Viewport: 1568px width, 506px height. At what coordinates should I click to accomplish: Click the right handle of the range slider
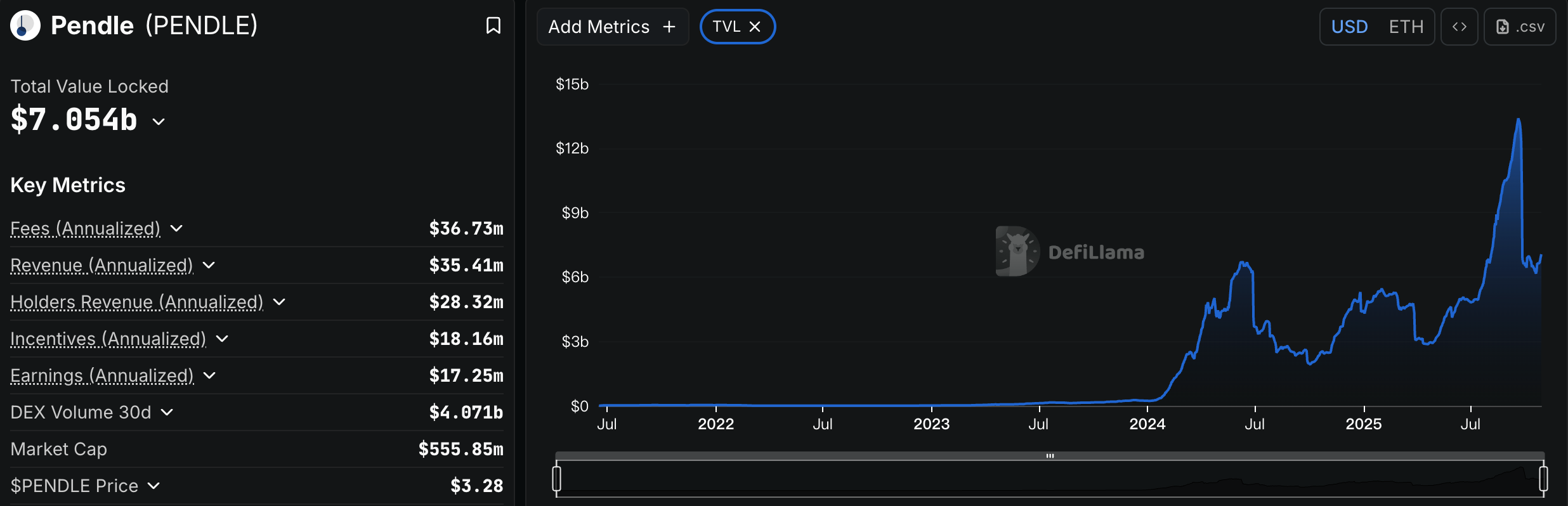point(1544,479)
